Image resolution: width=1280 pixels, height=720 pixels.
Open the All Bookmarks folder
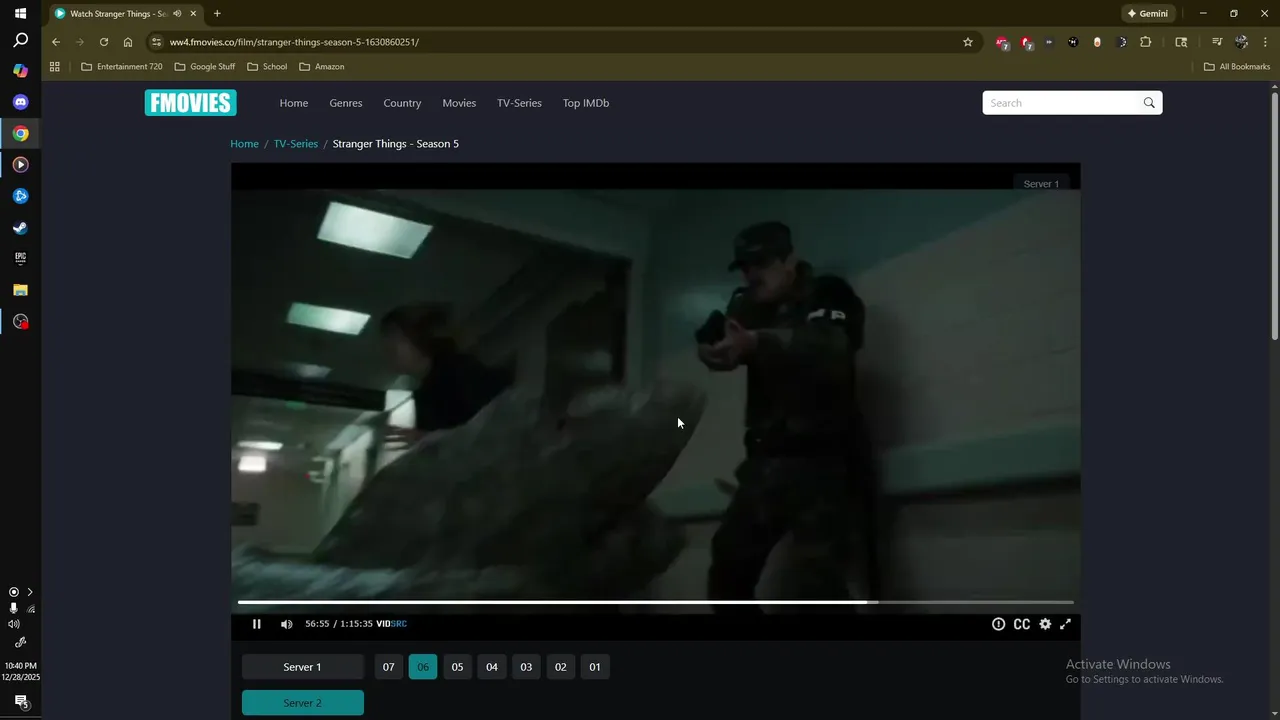click(1237, 67)
